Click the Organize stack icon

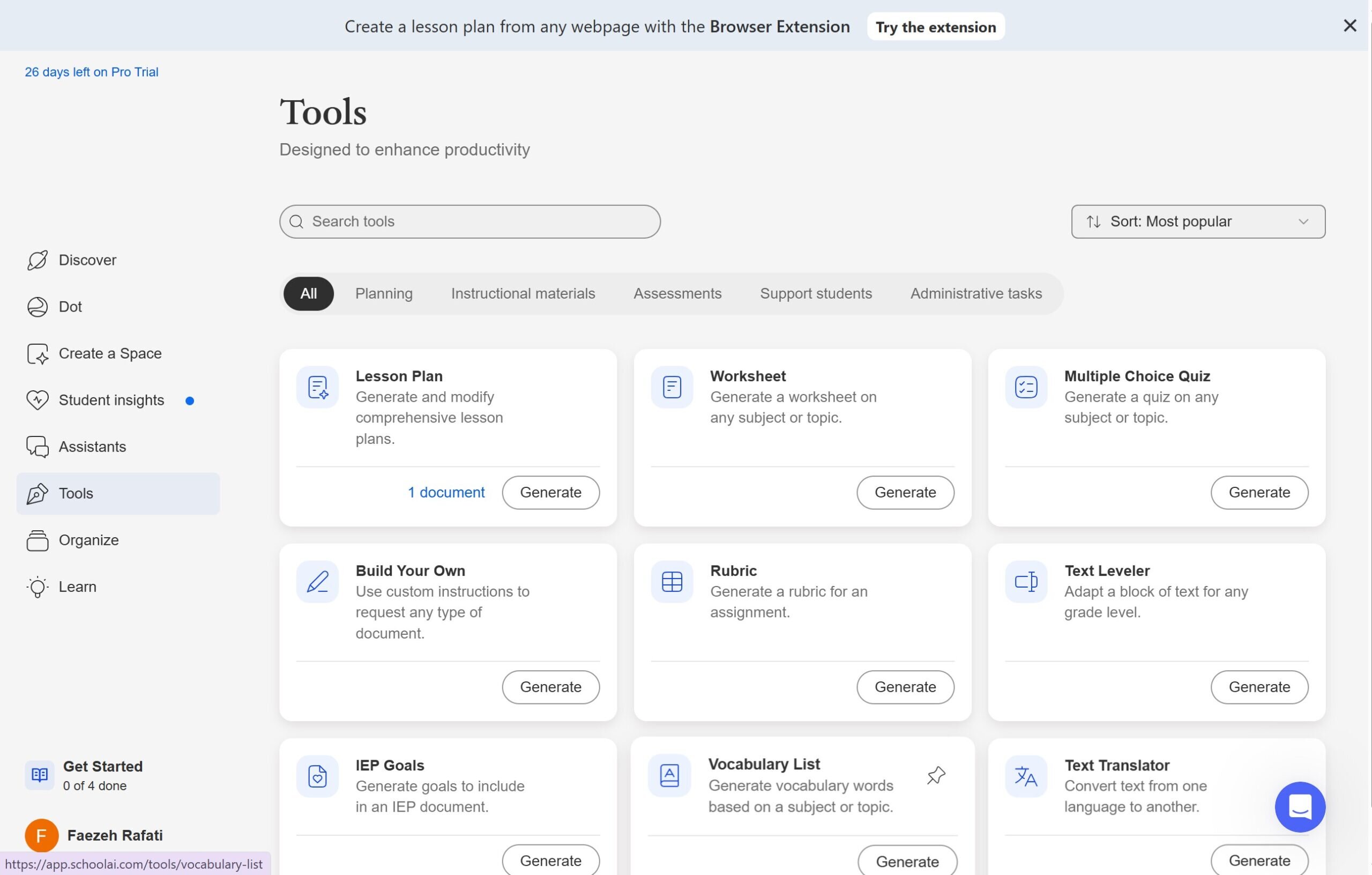click(x=38, y=540)
